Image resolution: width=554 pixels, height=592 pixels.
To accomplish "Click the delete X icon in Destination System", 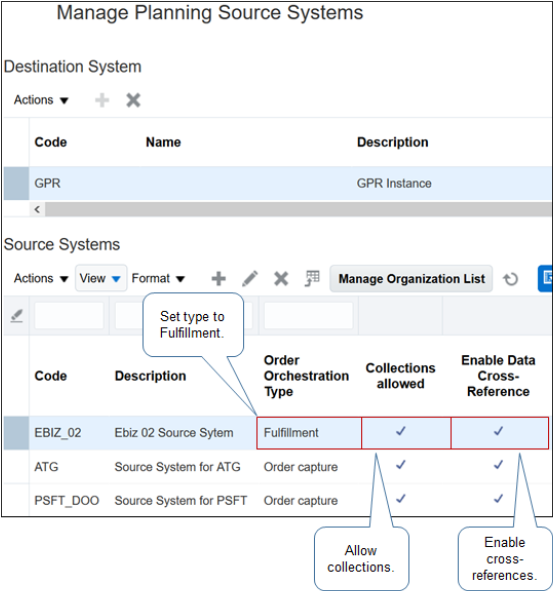I will click(133, 100).
